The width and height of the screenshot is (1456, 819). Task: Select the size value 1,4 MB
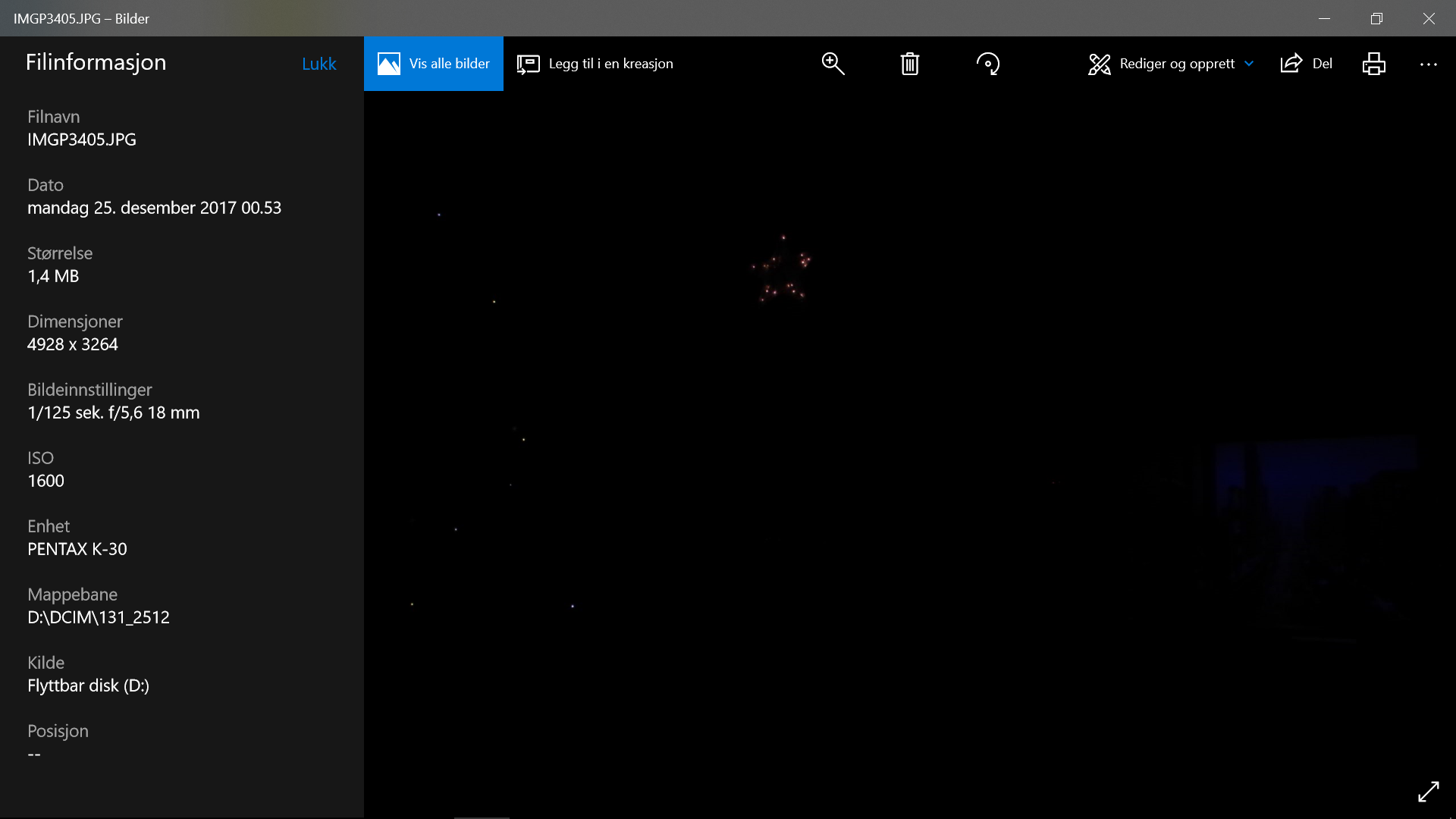coord(53,276)
